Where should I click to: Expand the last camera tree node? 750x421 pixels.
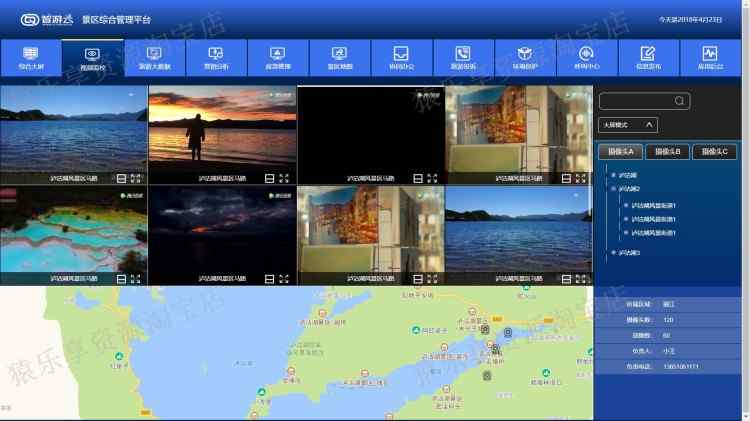point(614,253)
